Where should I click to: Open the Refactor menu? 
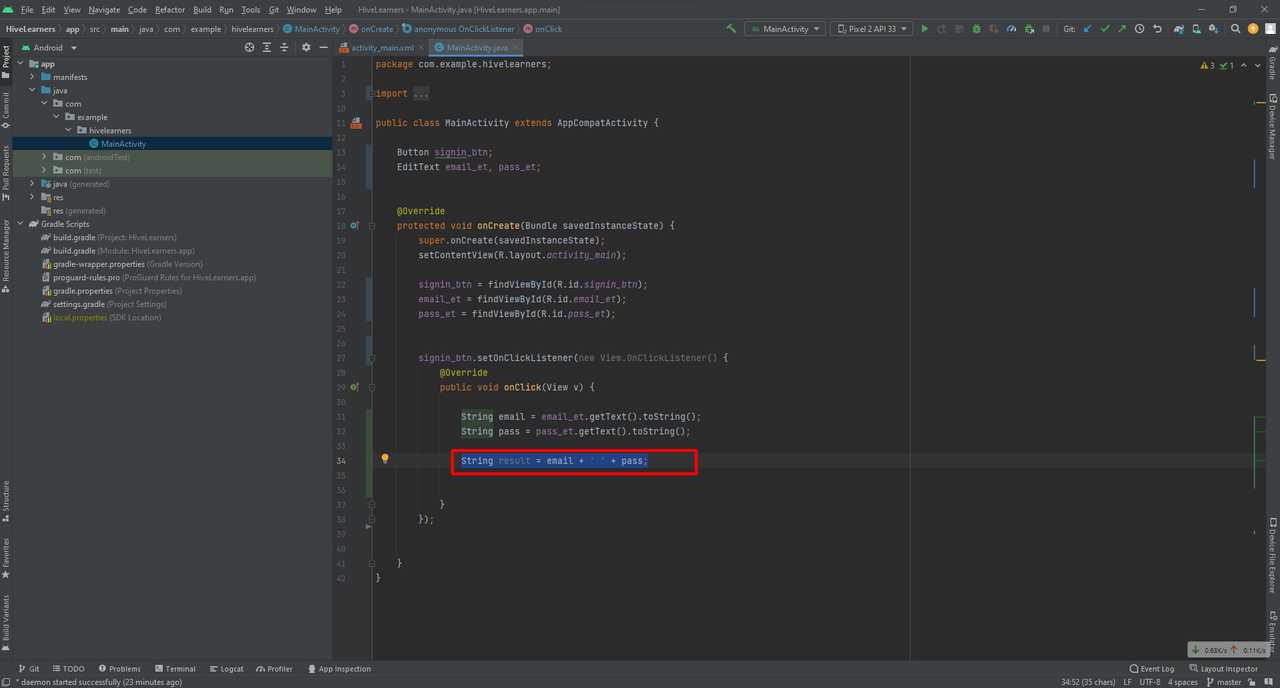click(170, 9)
